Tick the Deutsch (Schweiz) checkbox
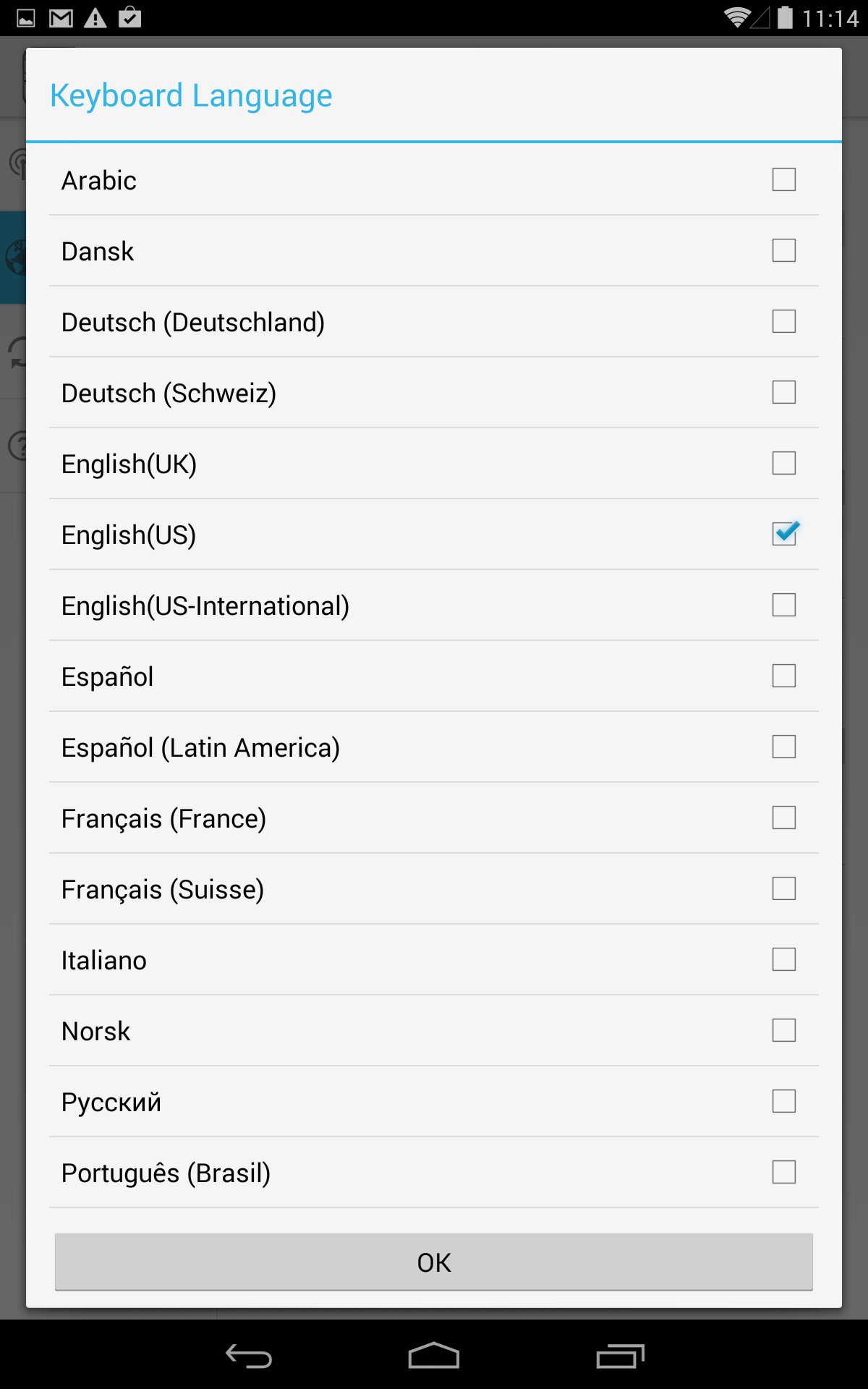Image resolution: width=868 pixels, height=1389 pixels. point(783,392)
